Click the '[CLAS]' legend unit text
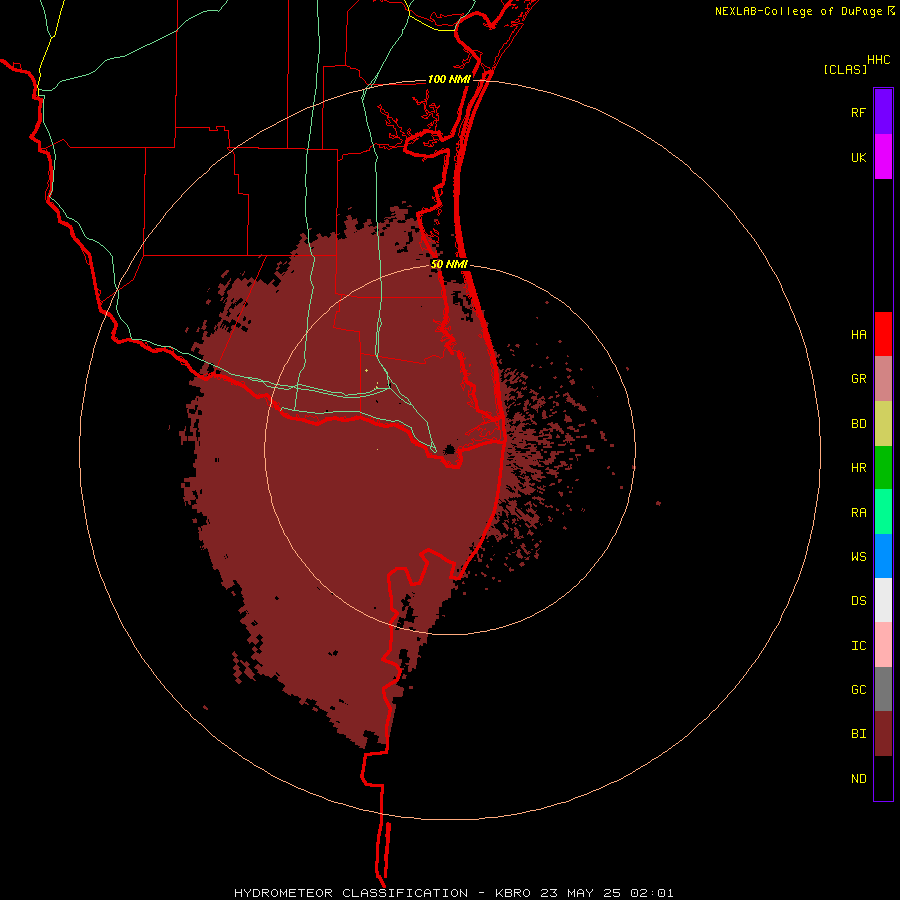 coord(844,69)
